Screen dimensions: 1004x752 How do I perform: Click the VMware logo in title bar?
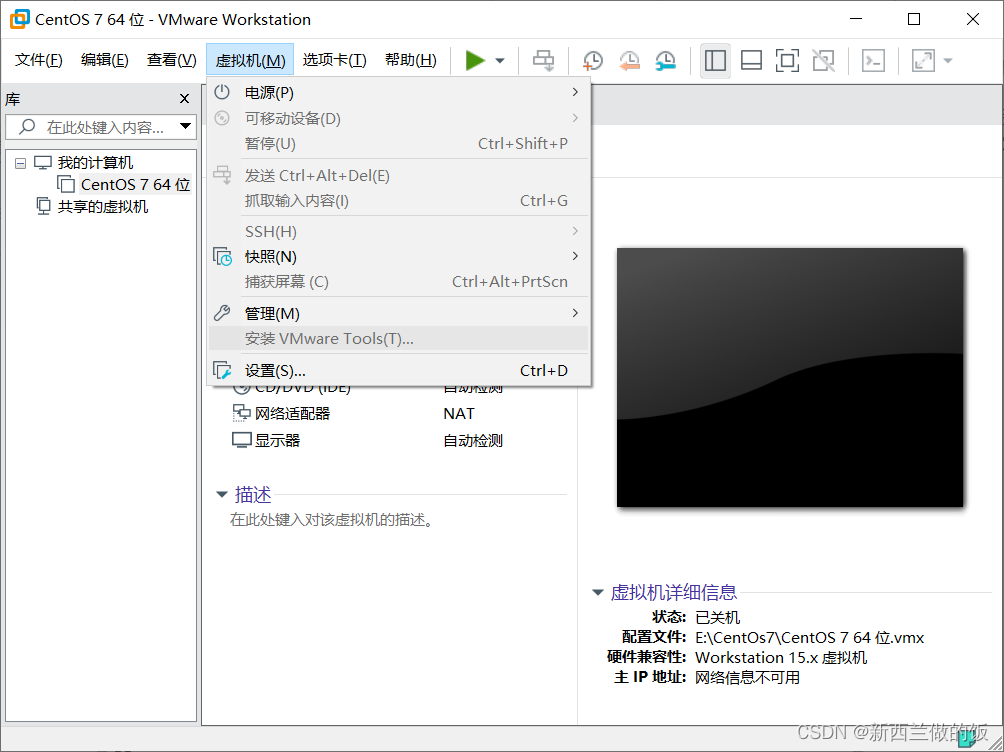(x=19, y=19)
